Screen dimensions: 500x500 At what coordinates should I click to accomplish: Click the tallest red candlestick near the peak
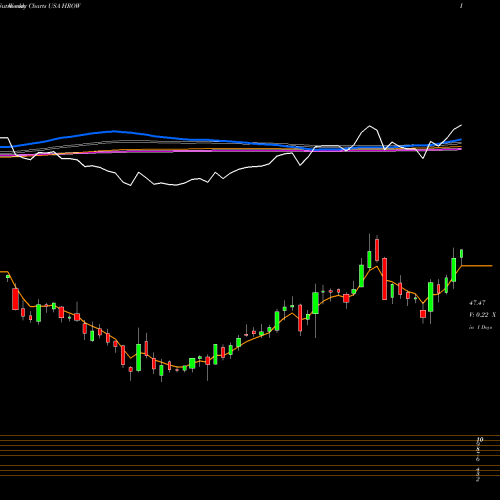point(377,249)
